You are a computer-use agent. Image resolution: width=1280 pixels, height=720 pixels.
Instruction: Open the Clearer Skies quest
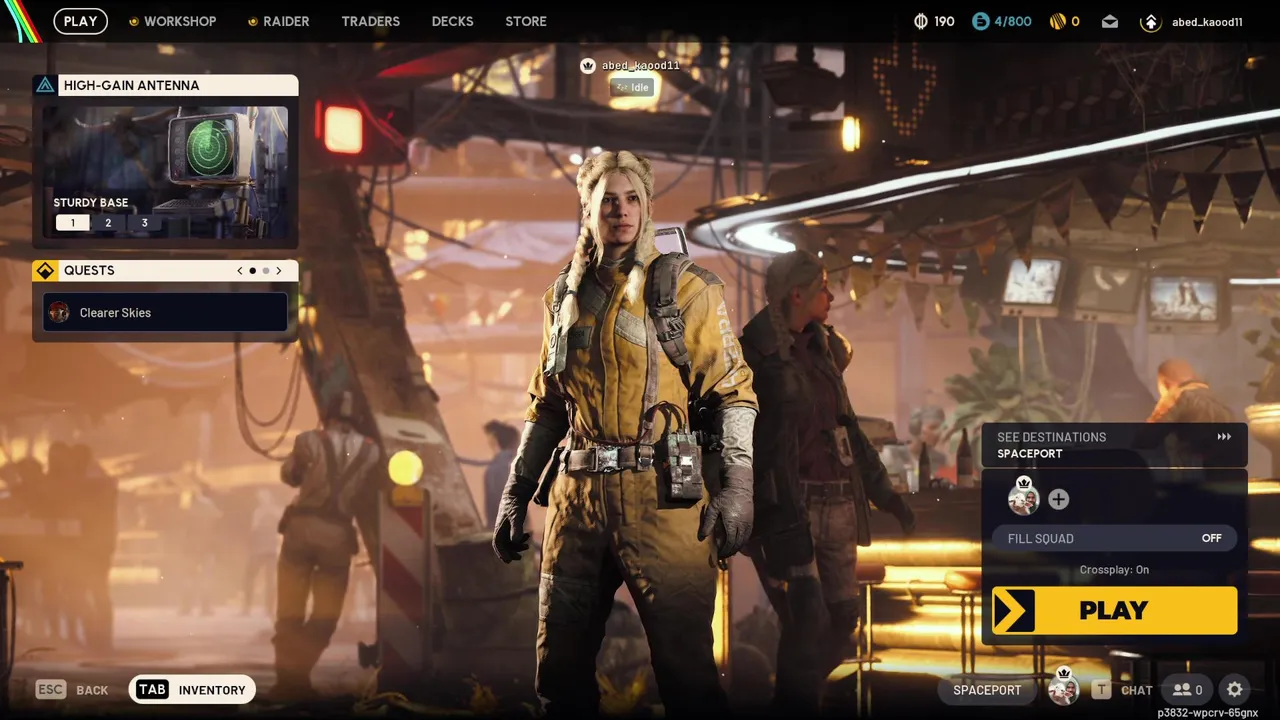coord(165,312)
